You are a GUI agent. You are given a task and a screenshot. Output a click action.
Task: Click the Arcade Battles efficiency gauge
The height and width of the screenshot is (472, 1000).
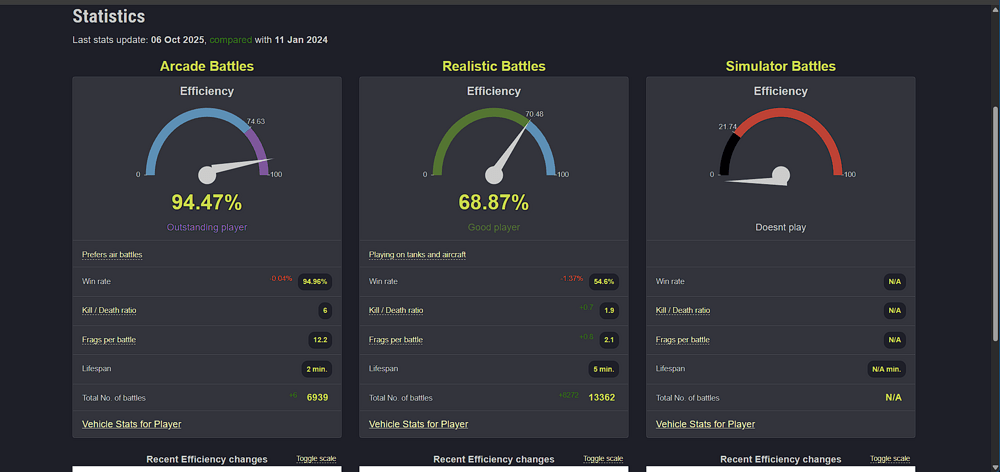click(x=207, y=145)
